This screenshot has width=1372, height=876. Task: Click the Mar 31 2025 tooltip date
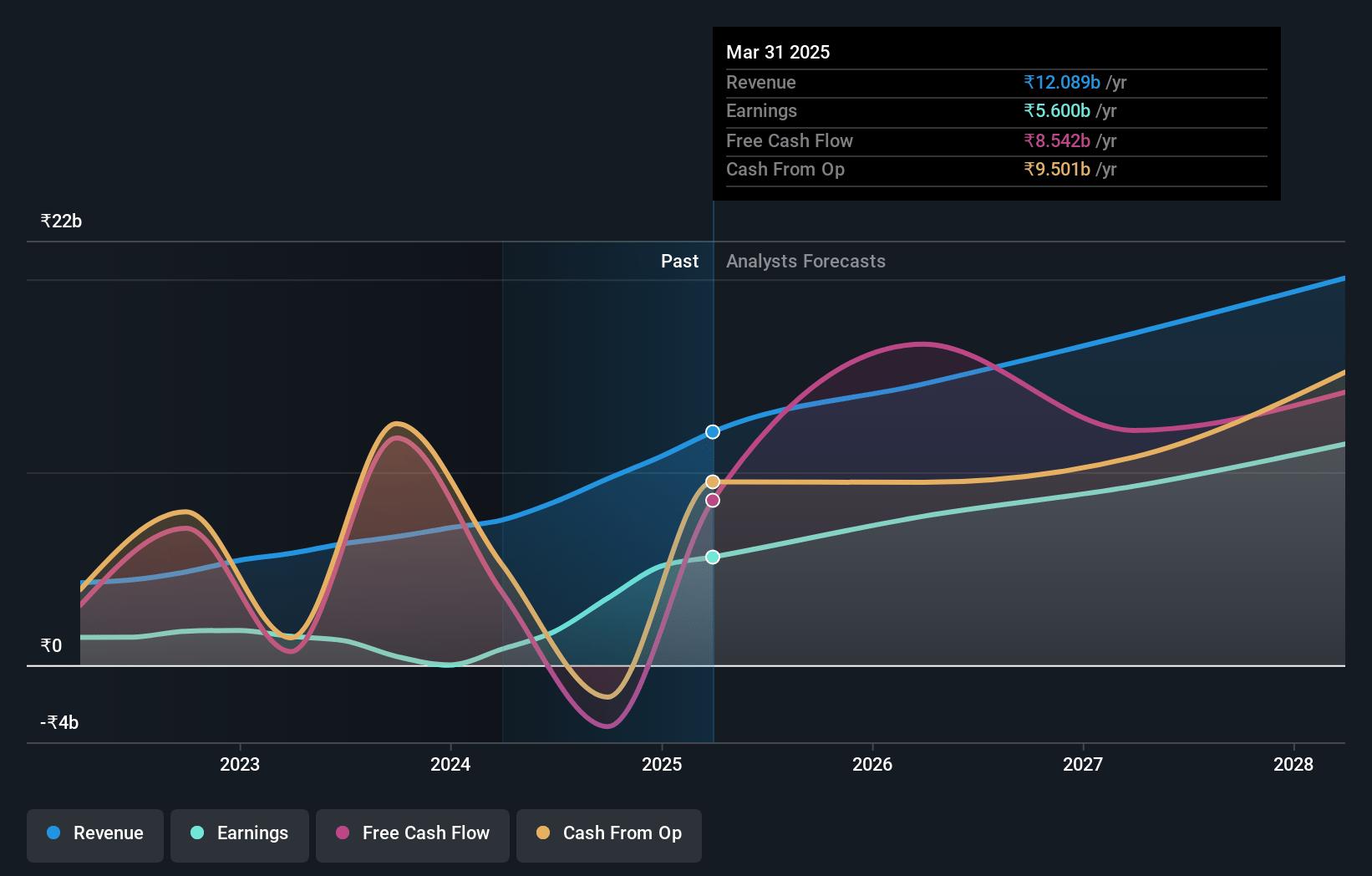pyautogui.click(x=778, y=52)
